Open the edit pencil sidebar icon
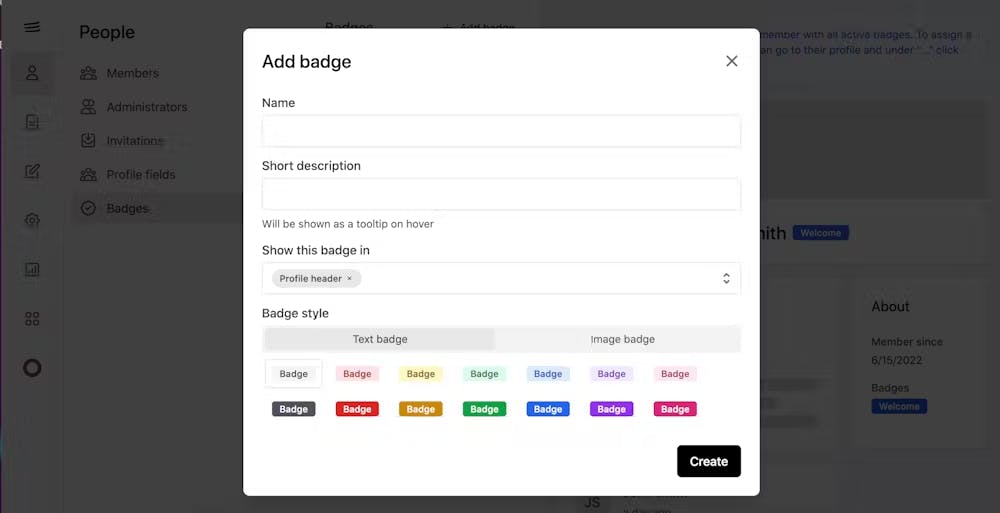 click(32, 171)
